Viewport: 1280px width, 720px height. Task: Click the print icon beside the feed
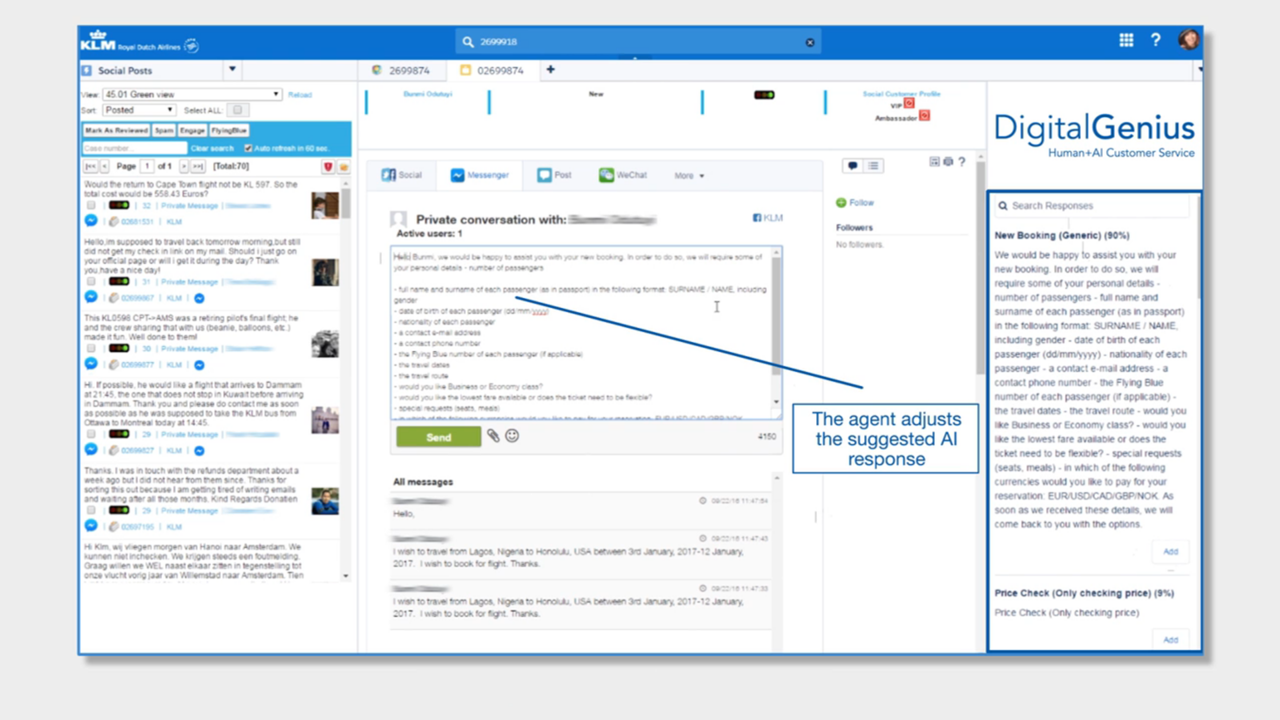(947, 161)
